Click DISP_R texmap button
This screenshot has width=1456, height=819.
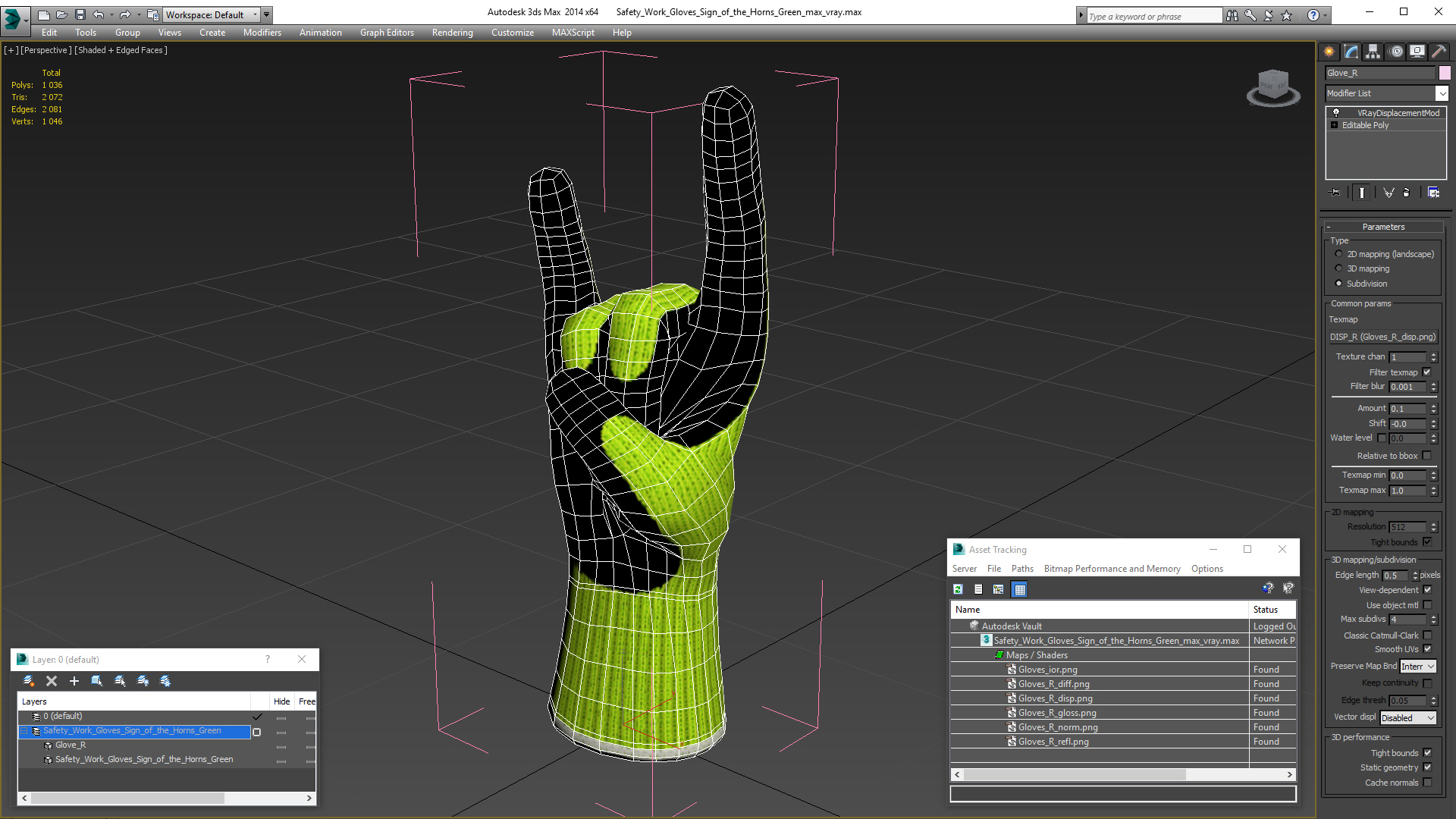[1382, 337]
